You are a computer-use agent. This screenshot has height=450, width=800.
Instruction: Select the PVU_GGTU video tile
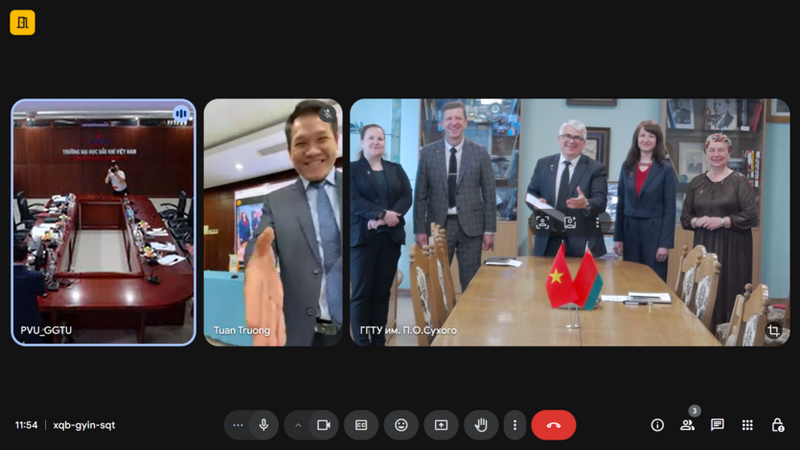click(104, 222)
